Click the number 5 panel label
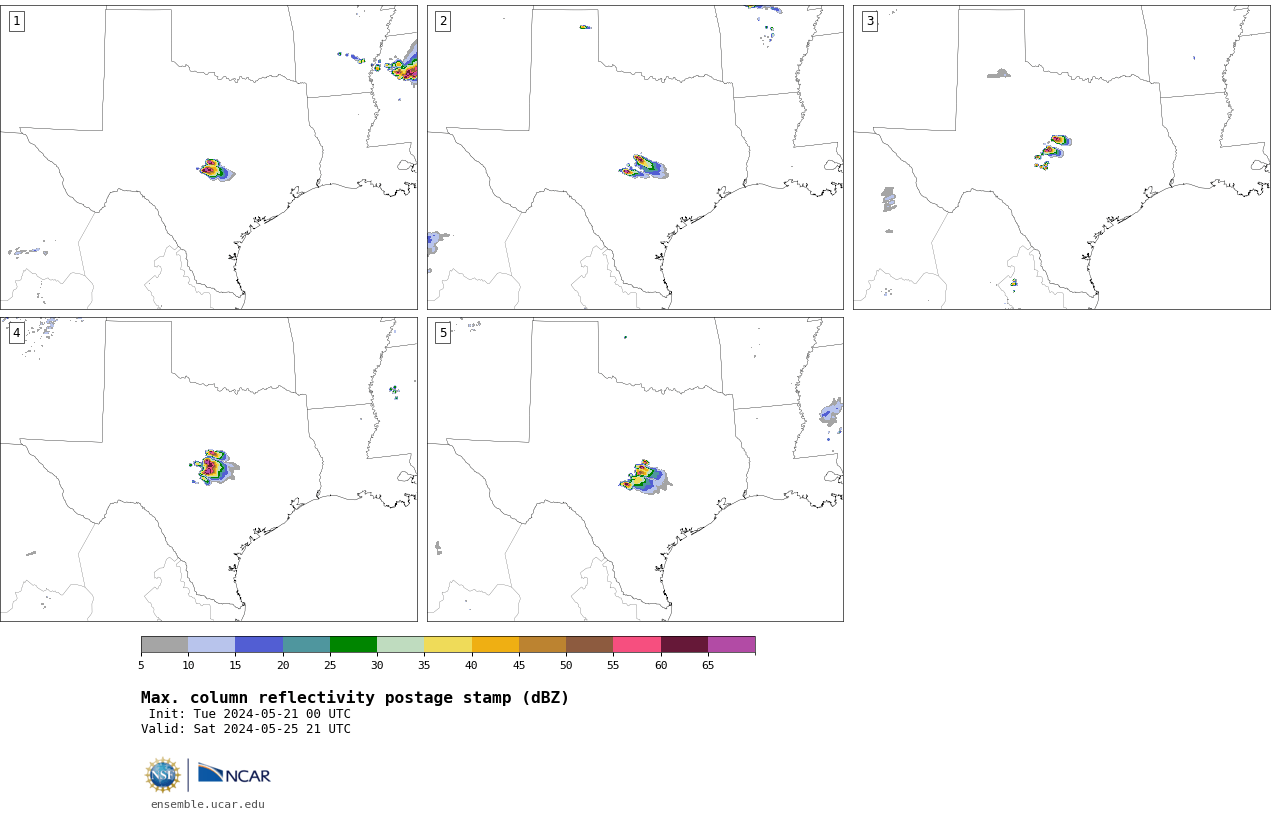 pos(443,333)
